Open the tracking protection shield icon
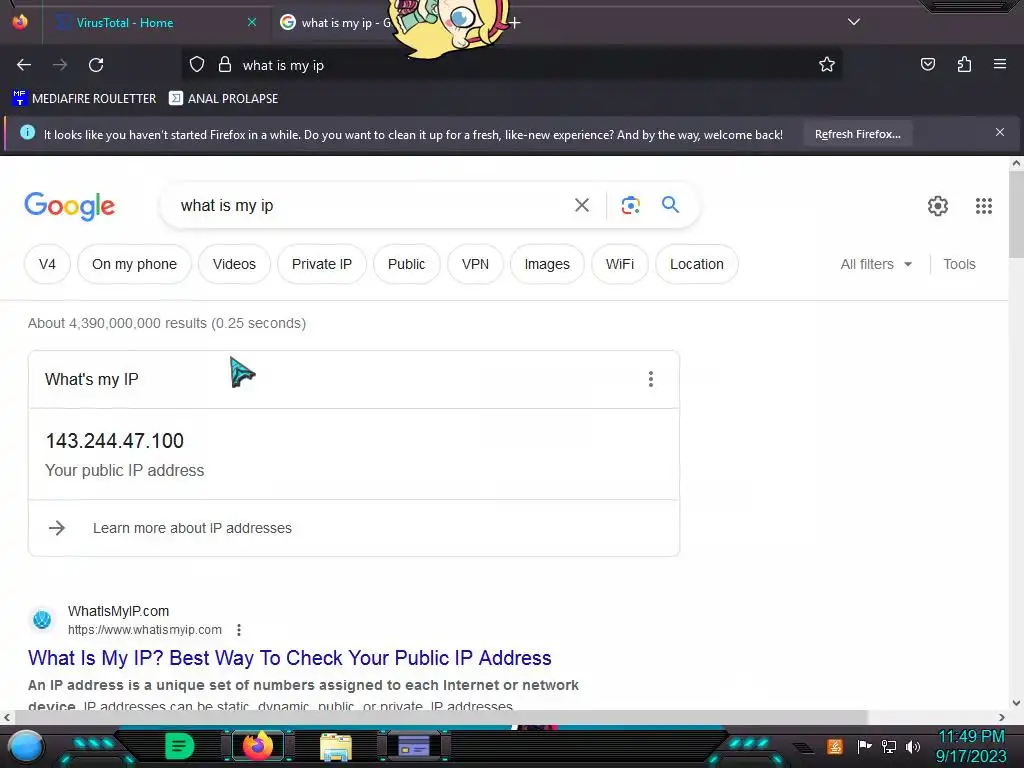Screen dimensions: 1024x768 coord(197,65)
